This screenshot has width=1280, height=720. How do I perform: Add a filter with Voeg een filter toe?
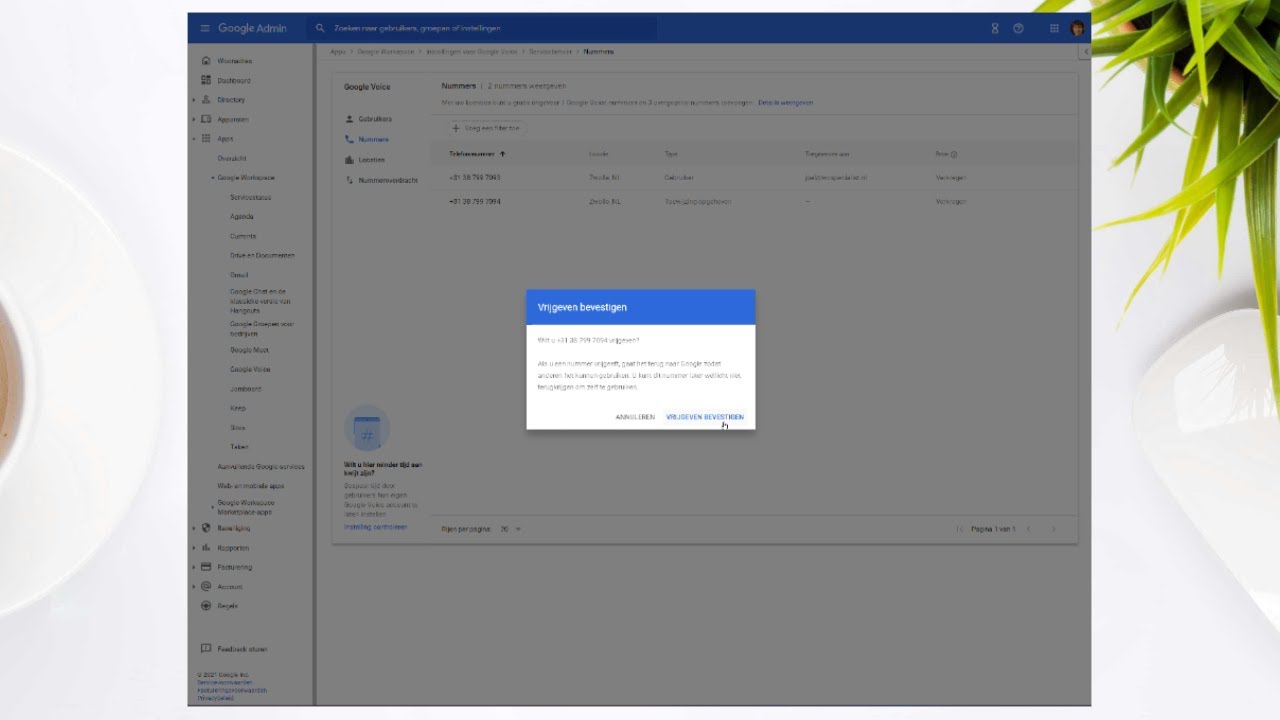click(486, 128)
